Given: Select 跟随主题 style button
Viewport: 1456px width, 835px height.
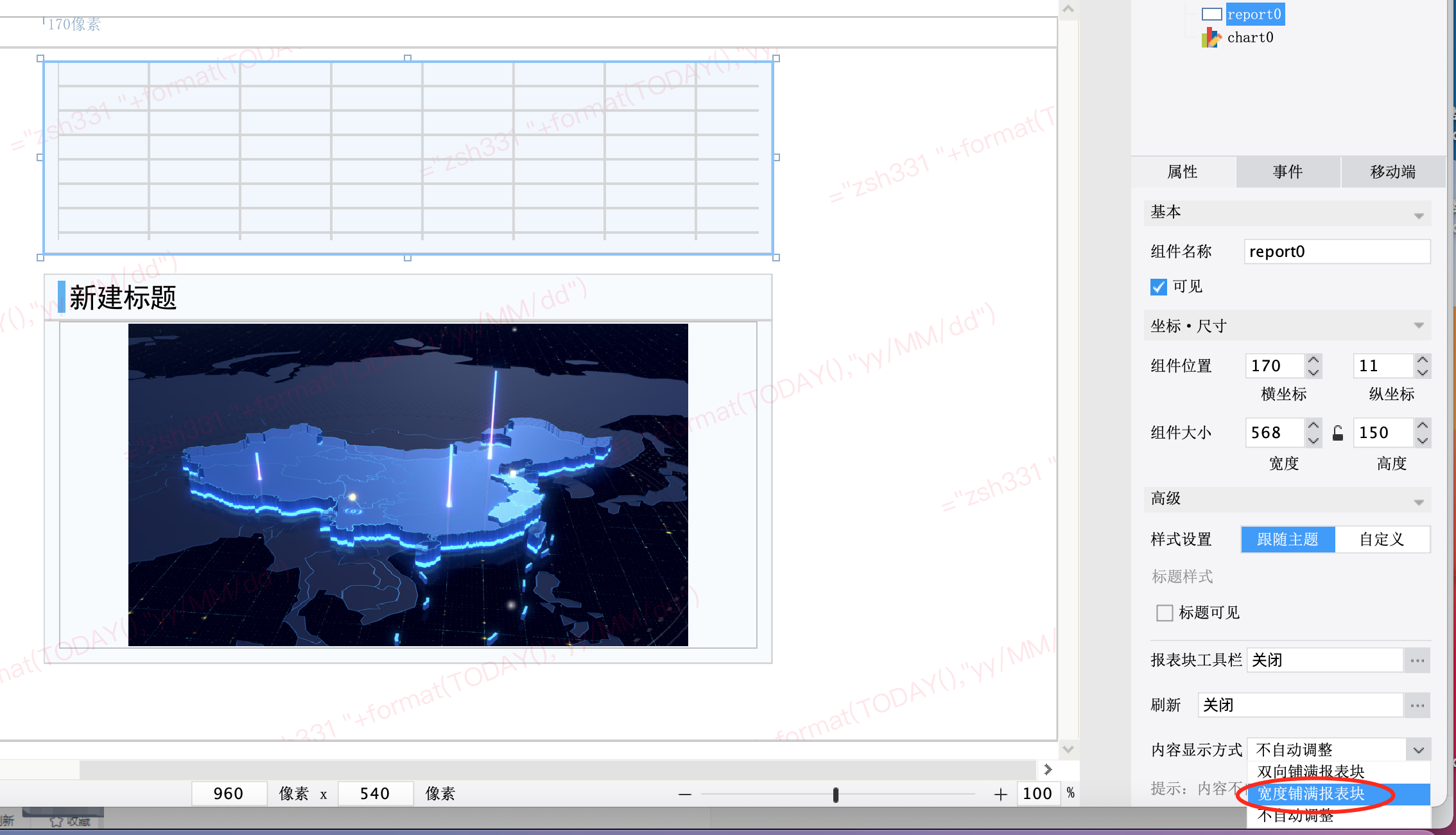Looking at the screenshot, I should point(1288,540).
